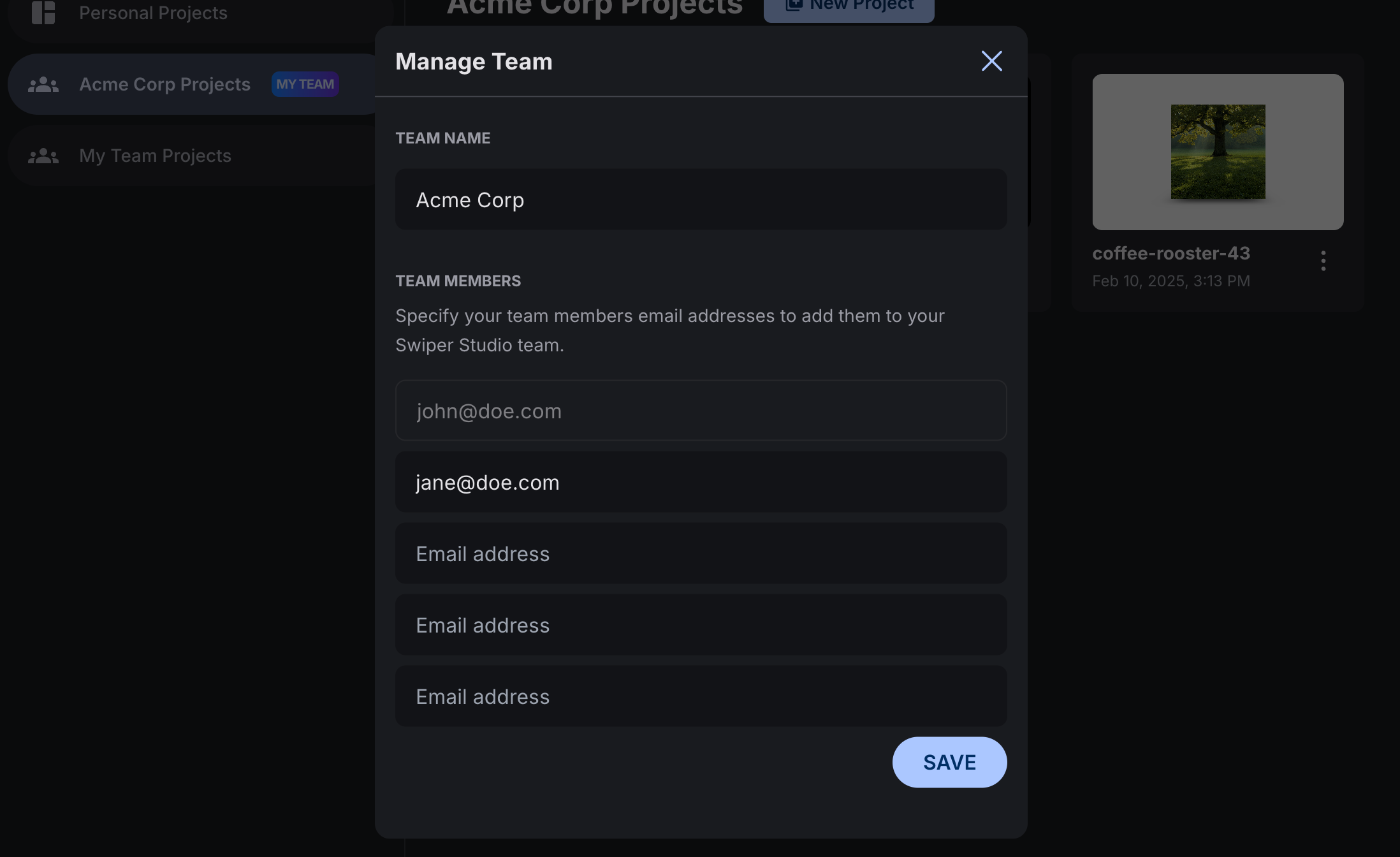The image size is (1400, 857).
Task: Click the Manage Team dialog title
Action: pos(474,62)
